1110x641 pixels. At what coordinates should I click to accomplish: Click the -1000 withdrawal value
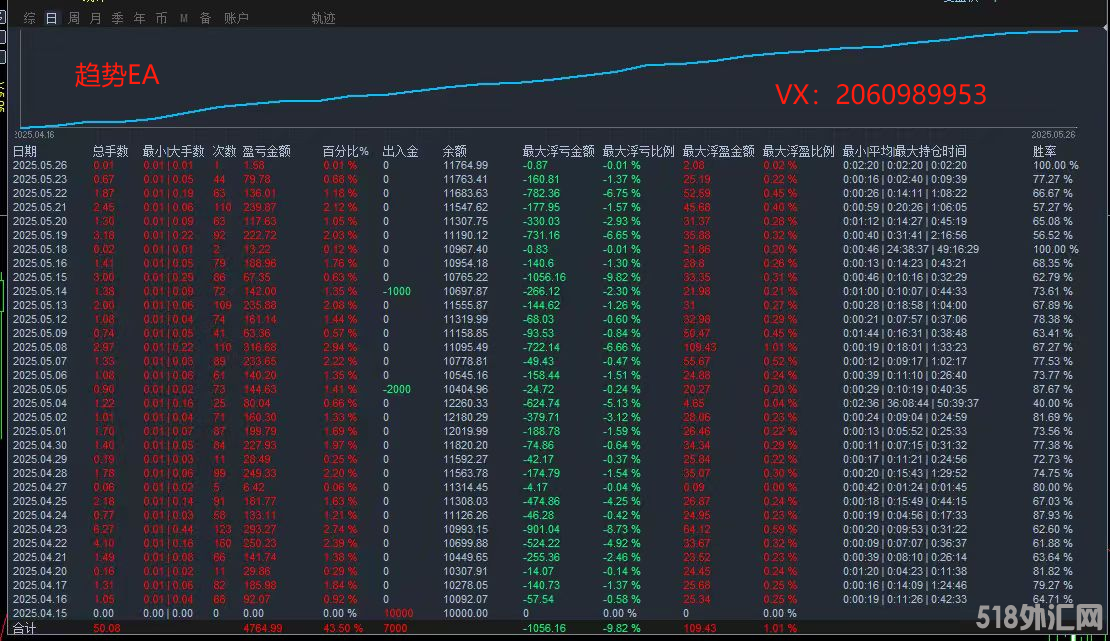click(396, 291)
